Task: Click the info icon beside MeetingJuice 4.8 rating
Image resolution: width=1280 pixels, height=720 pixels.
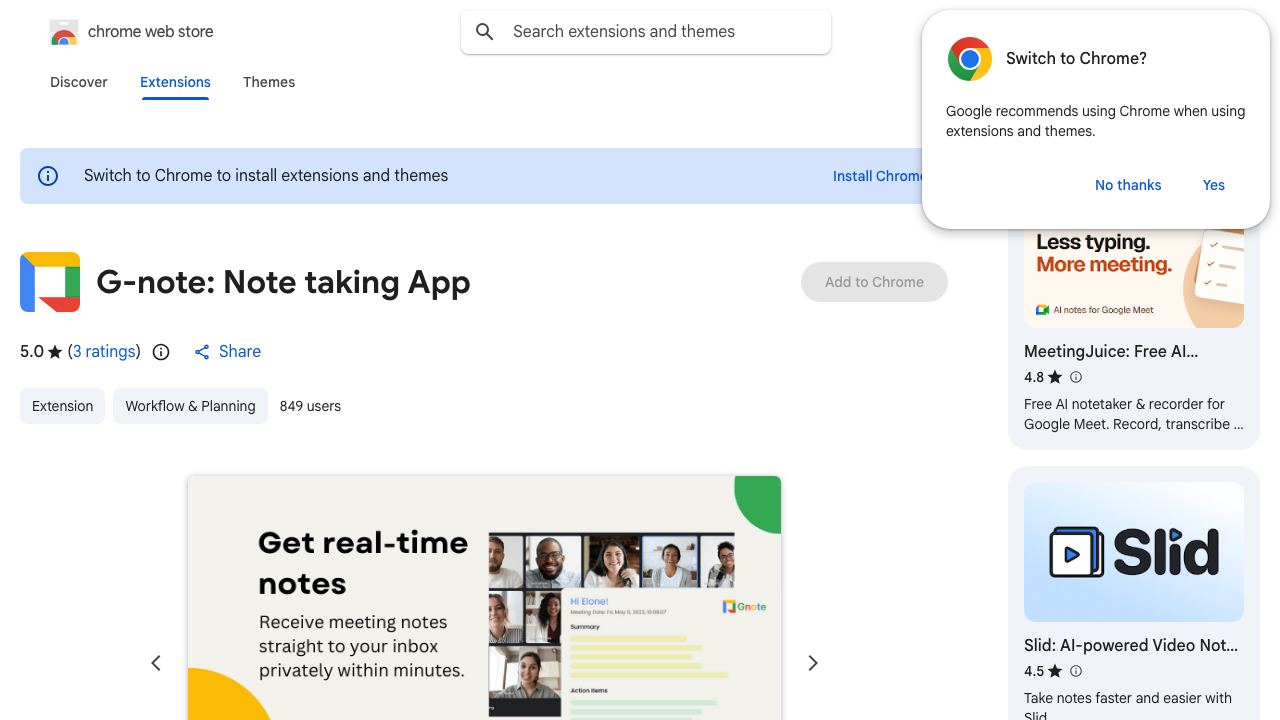Action: [1076, 377]
